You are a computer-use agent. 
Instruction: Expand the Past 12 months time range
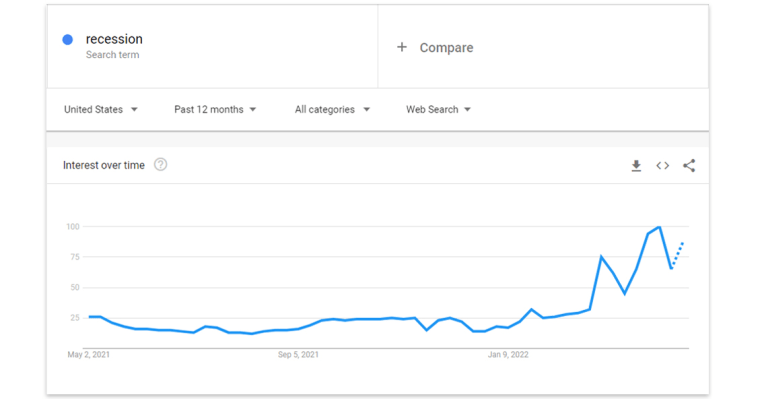tap(215, 110)
